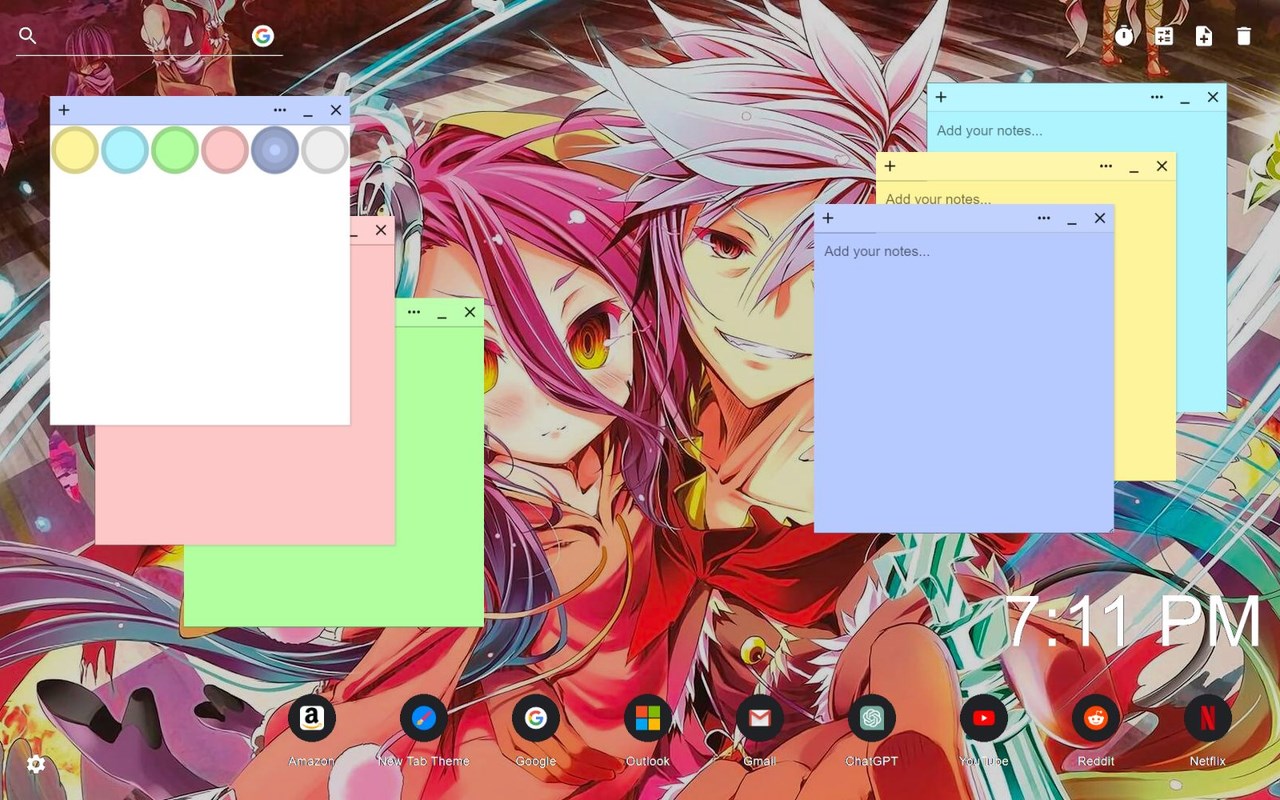Open the three-dot menu on the white note
1280x800 pixels.
(x=280, y=110)
